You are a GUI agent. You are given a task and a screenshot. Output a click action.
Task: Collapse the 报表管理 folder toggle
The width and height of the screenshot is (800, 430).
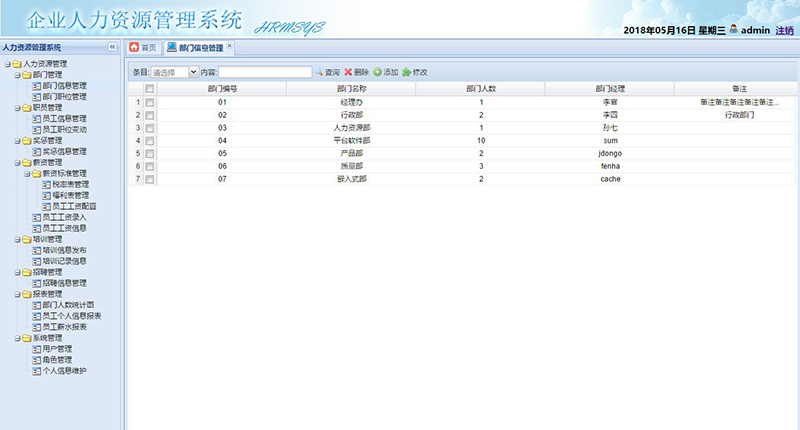click(17, 294)
